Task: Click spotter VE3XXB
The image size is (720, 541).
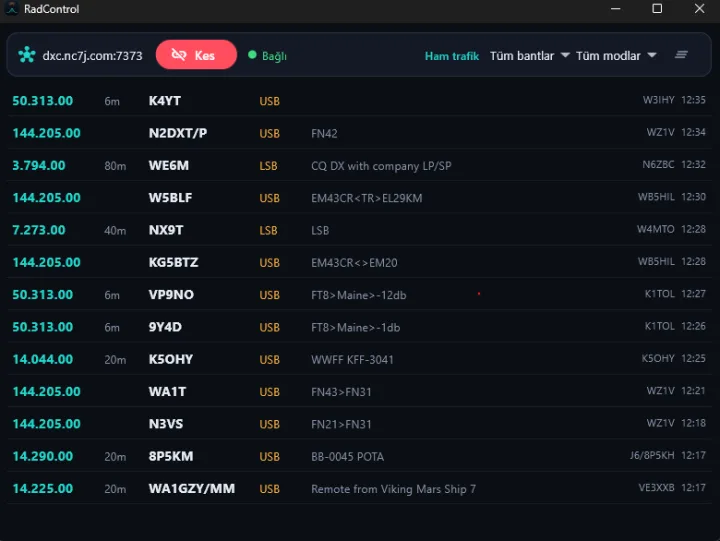Action: (x=657, y=488)
